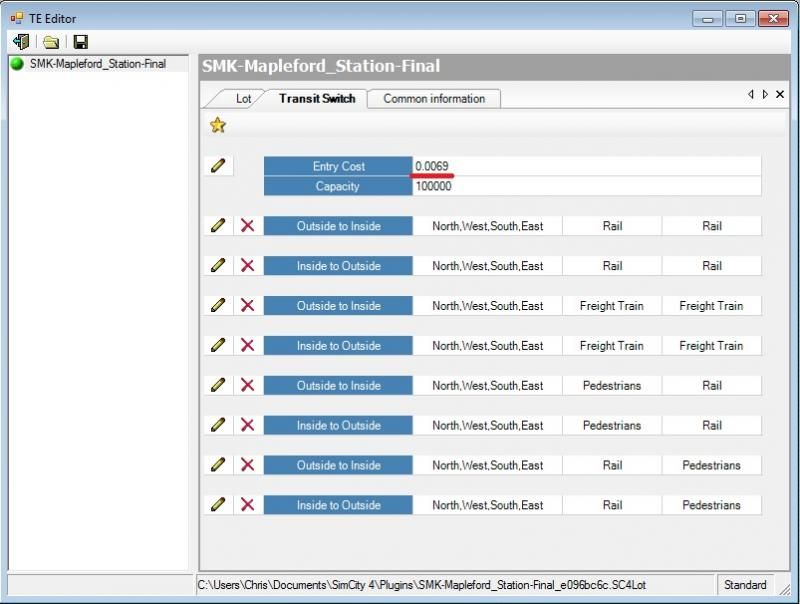
Task: Delete first Outside to Inside Rail-Rail row
Action: pyautogui.click(x=247, y=225)
